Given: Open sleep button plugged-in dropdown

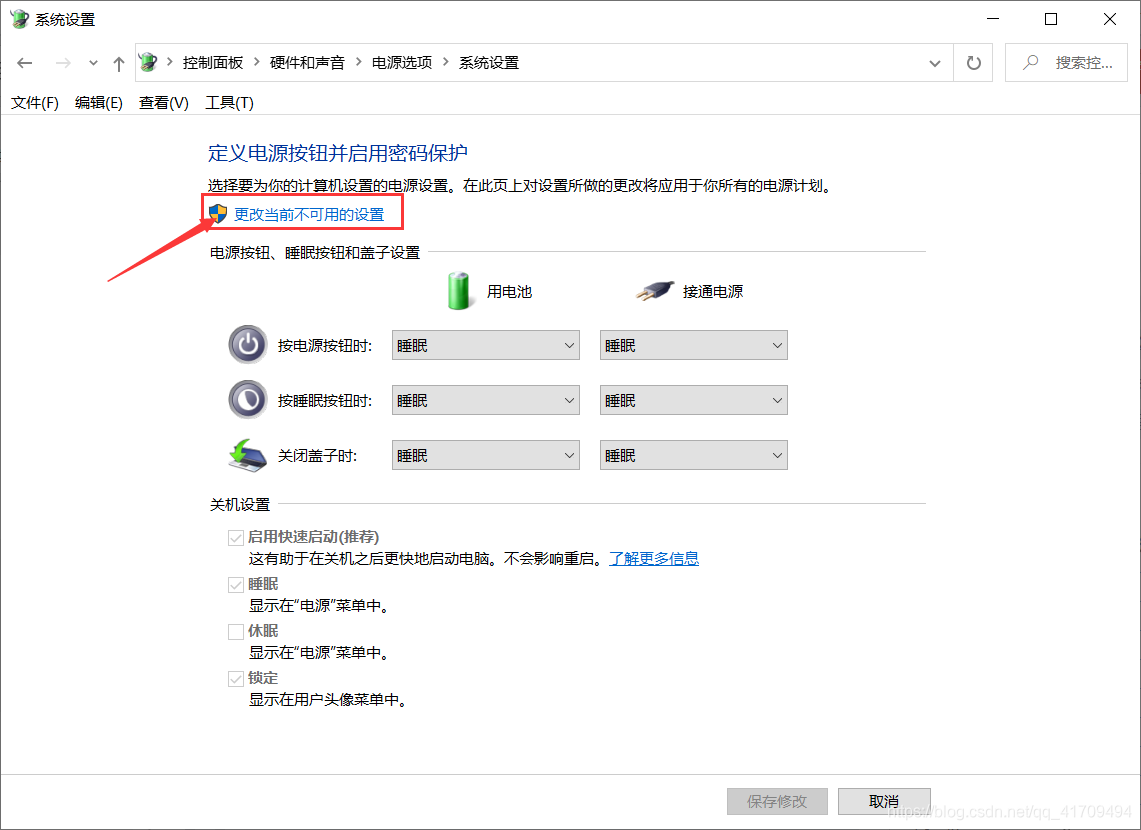Looking at the screenshot, I should point(693,400).
